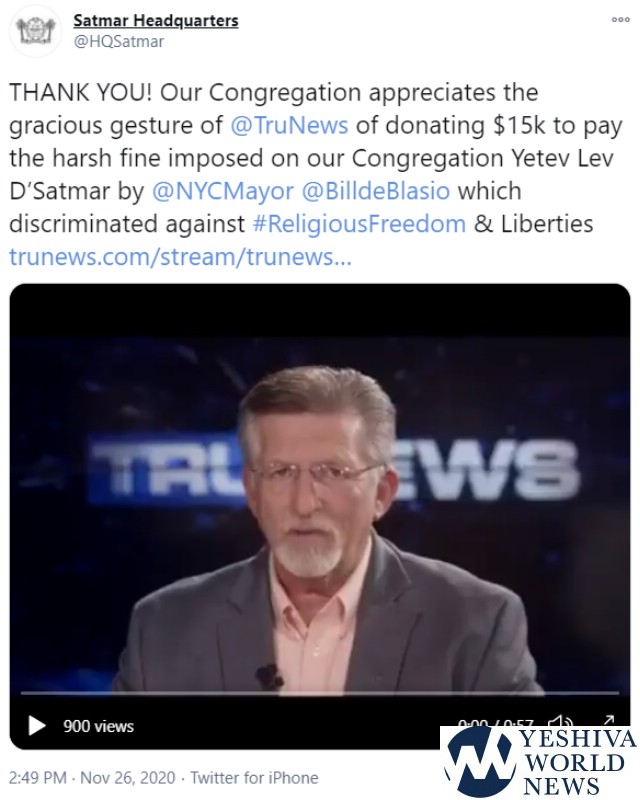Open the tweet's three-dot more menu
This screenshot has width=640, height=800.
click(x=620, y=20)
